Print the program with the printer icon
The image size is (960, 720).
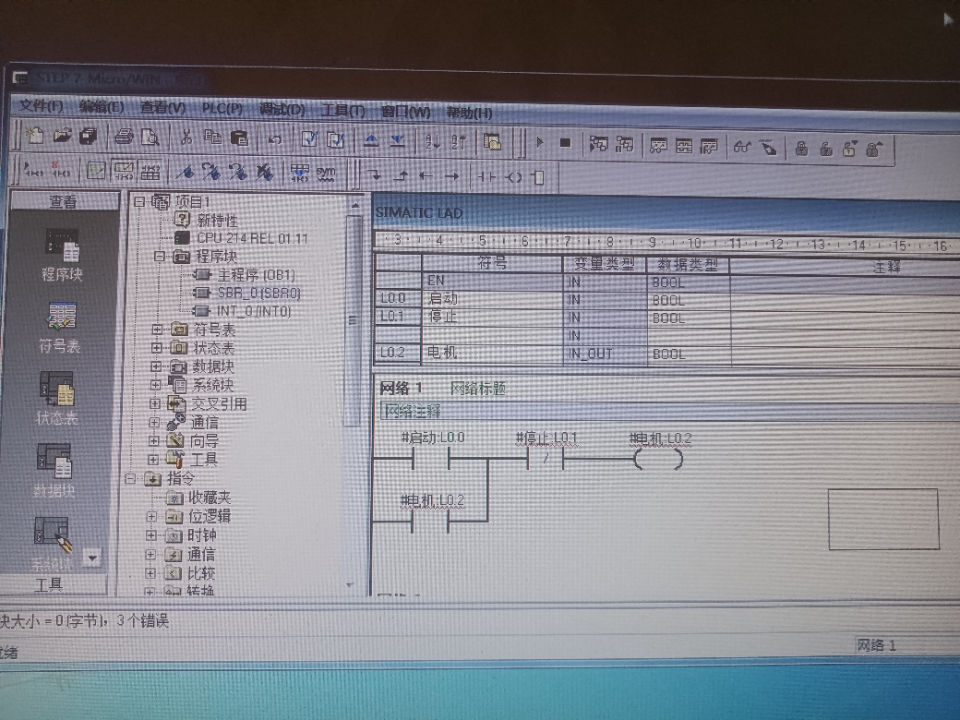pos(124,137)
